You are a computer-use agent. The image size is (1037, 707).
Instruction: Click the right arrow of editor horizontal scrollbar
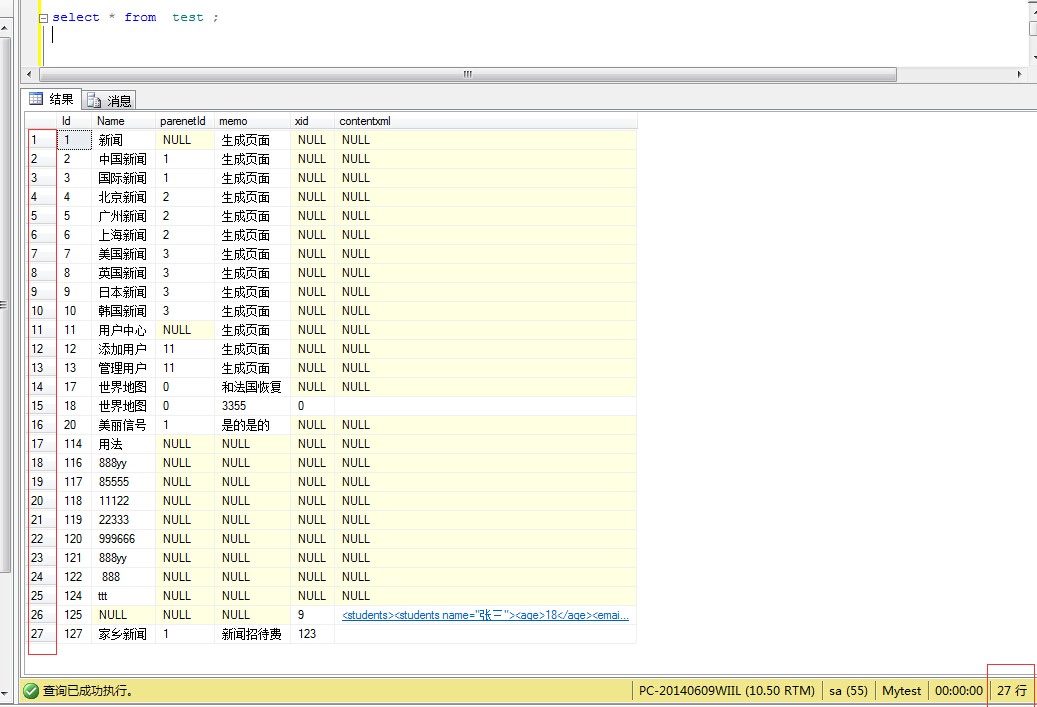pyautogui.click(x=1020, y=74)
